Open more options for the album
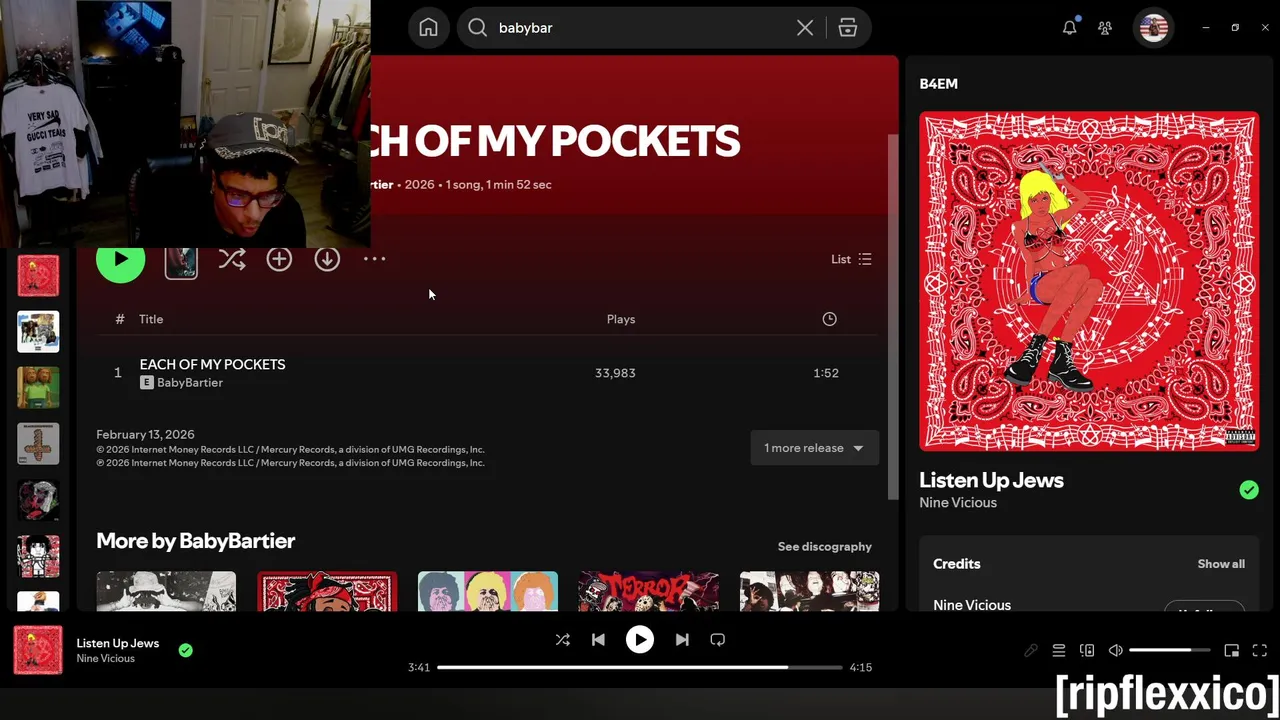The width and height of the screenshot is (1280, 720). tap(374, 259)
